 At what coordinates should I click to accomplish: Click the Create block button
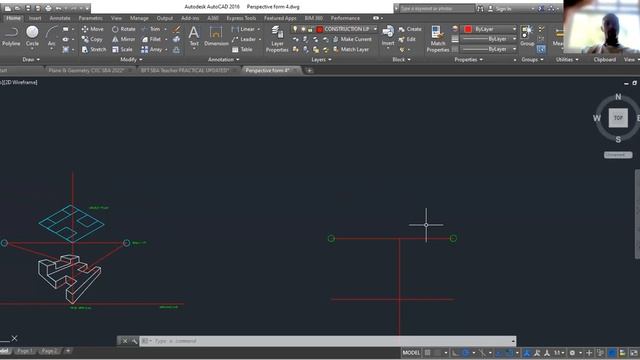410,29
